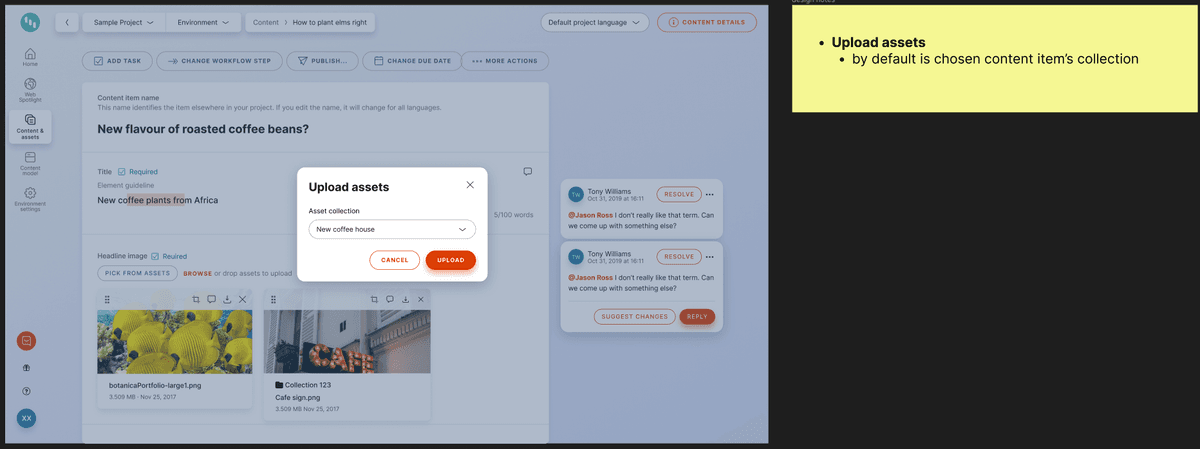Open the Default project language selector
The image size is (1200, 449).
(594, 22)
